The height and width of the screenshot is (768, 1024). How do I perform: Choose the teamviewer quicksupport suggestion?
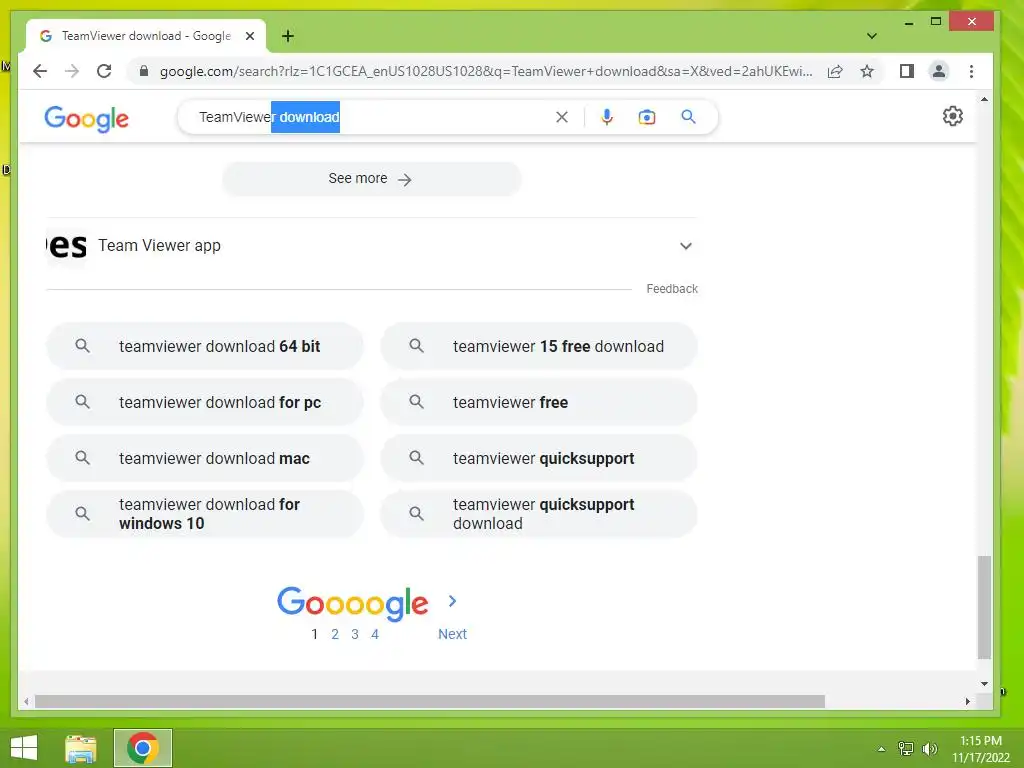(x=539, y=458)
